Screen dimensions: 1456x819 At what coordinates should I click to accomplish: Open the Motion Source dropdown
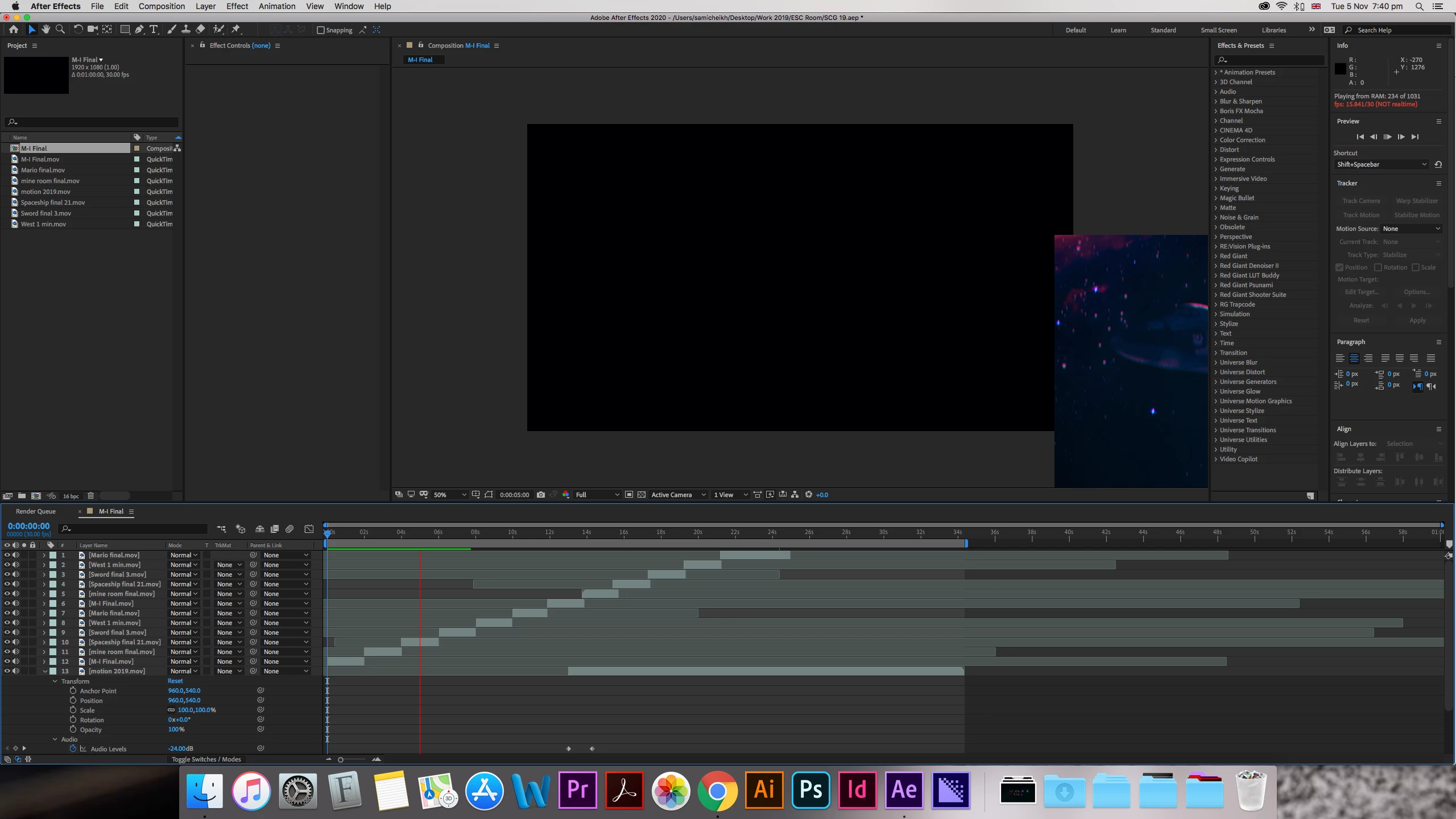[x=1412, y=229]
